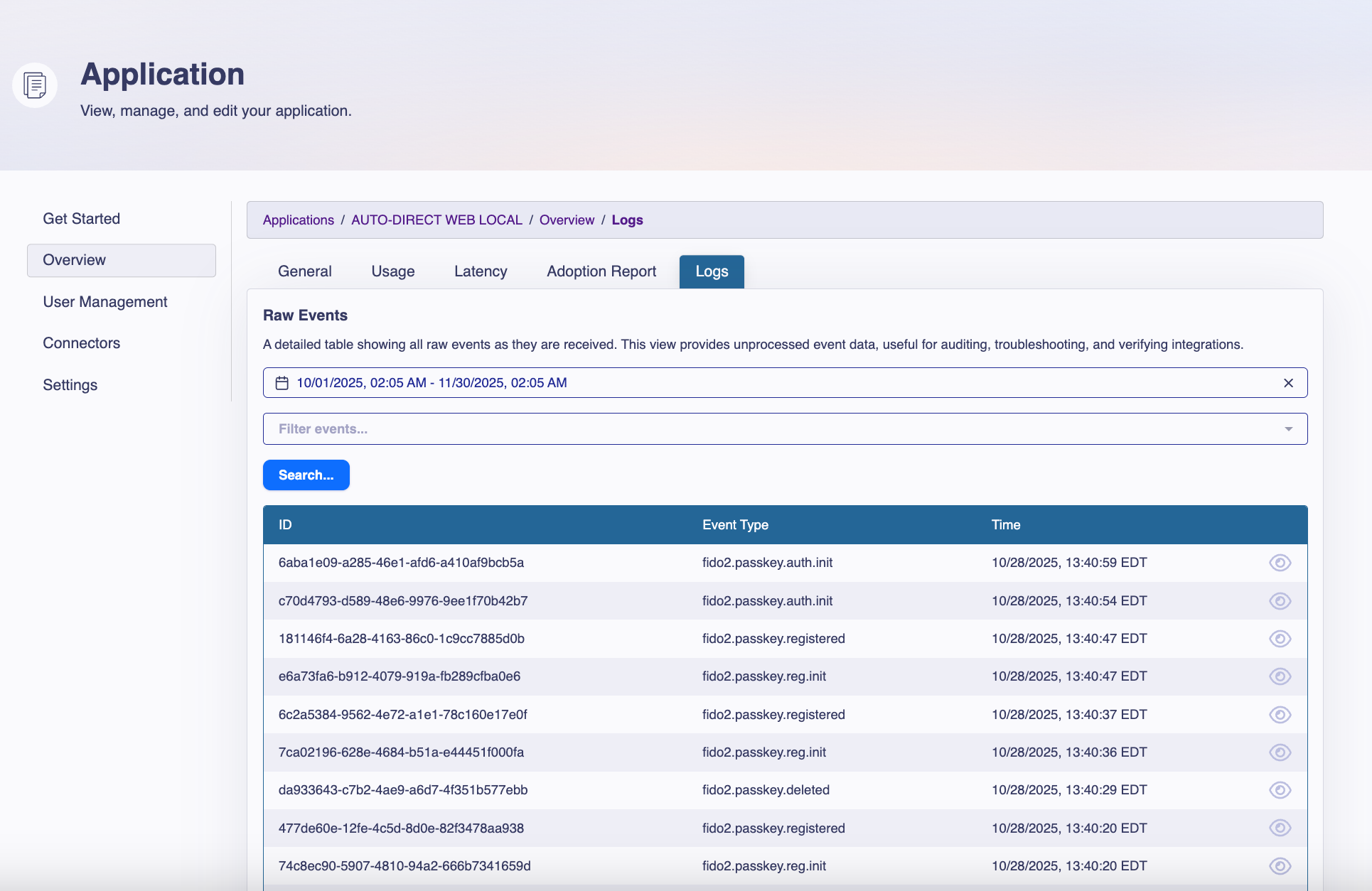Click the document icon in the Application header

[x=33, y=85]
